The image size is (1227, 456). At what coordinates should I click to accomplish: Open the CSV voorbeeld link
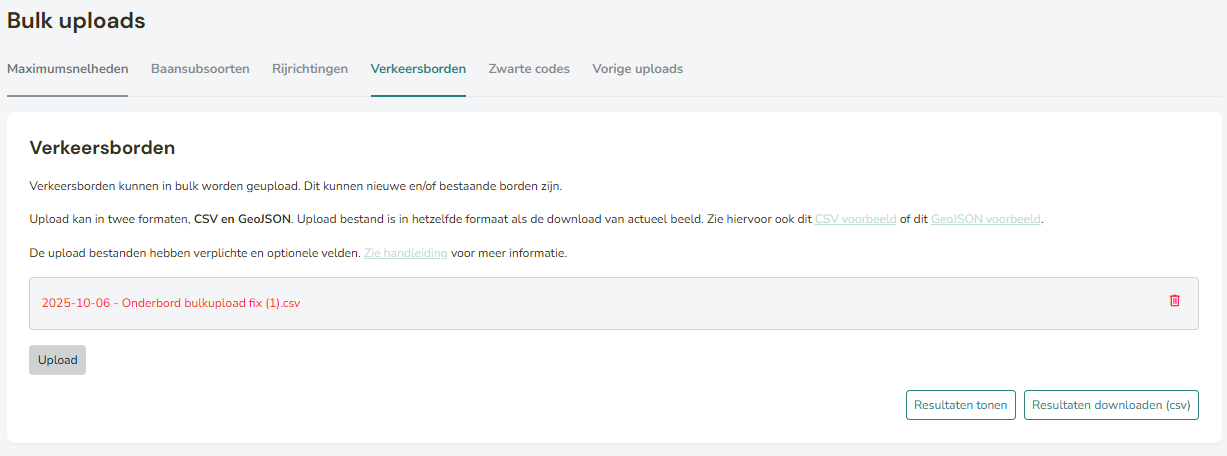[855, 219]
